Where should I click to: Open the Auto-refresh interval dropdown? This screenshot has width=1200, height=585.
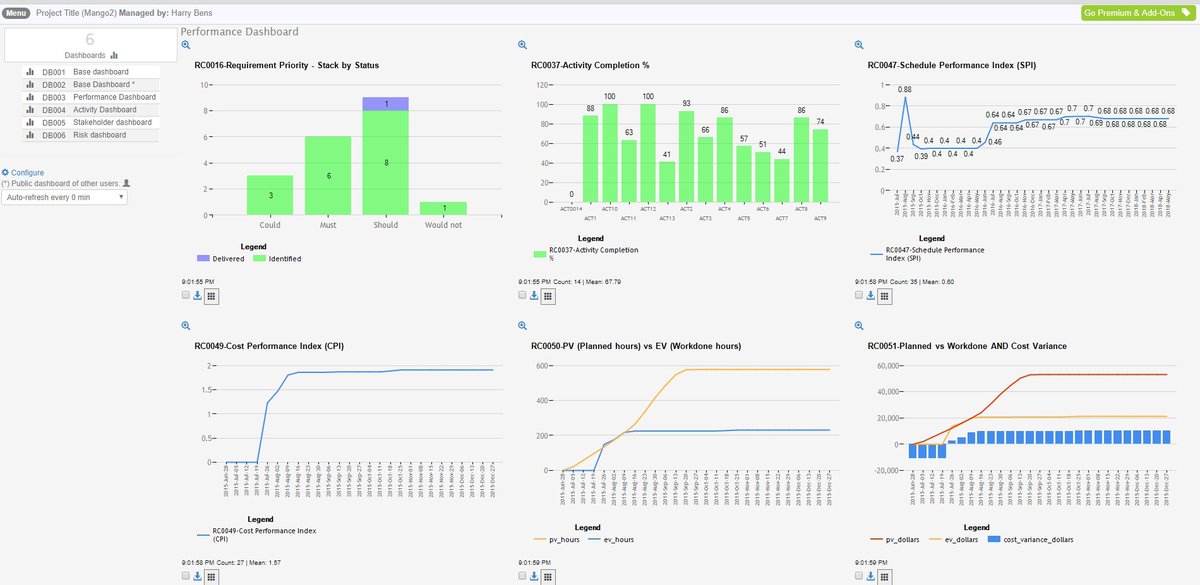[x=65, y=198]
